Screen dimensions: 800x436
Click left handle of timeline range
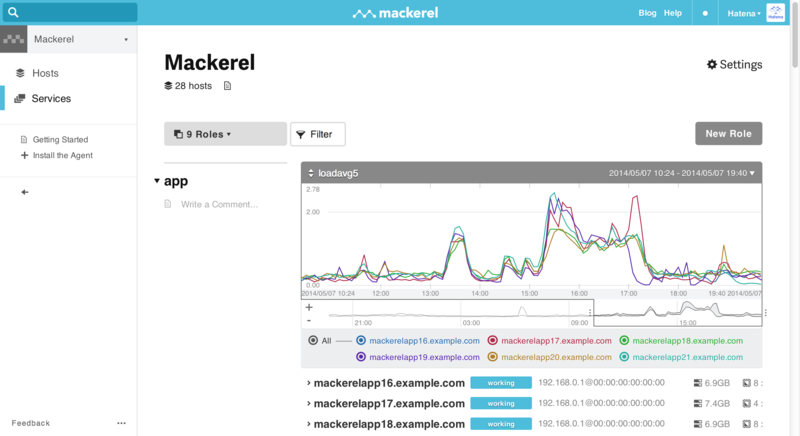tap(590, 313)
